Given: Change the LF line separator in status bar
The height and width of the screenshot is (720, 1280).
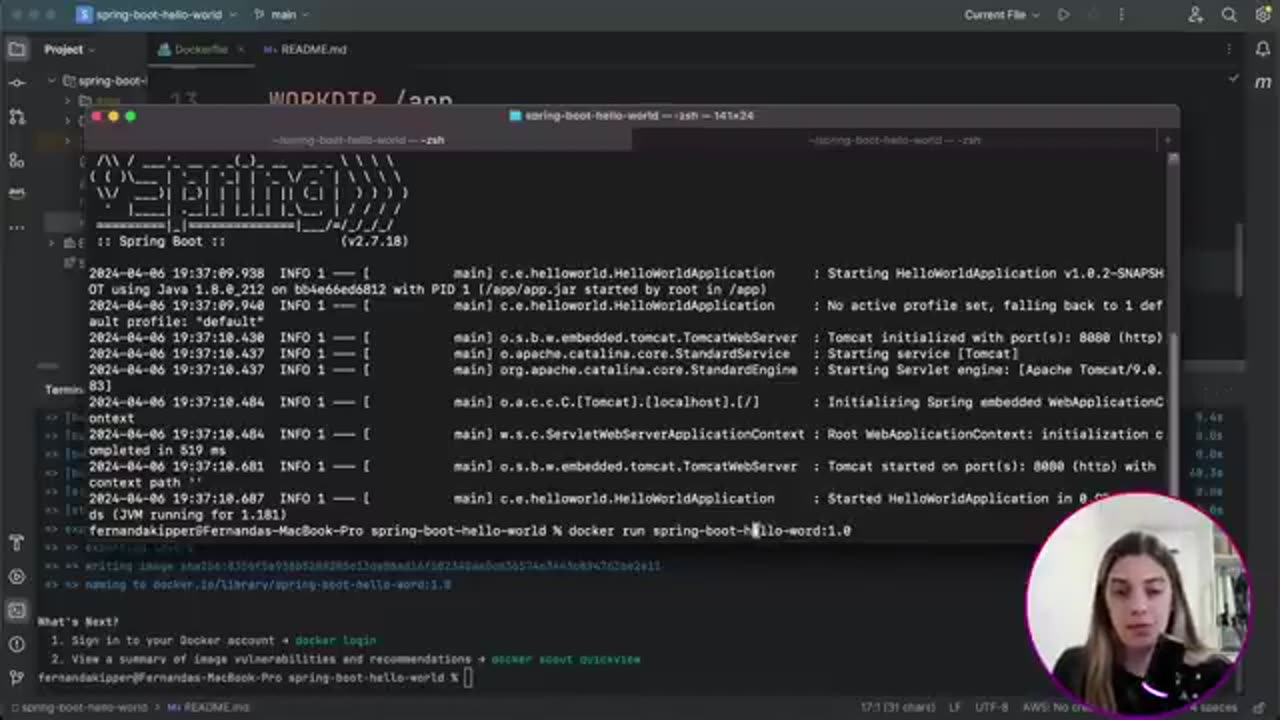Looking at the screenshot, I should (957, 707).
